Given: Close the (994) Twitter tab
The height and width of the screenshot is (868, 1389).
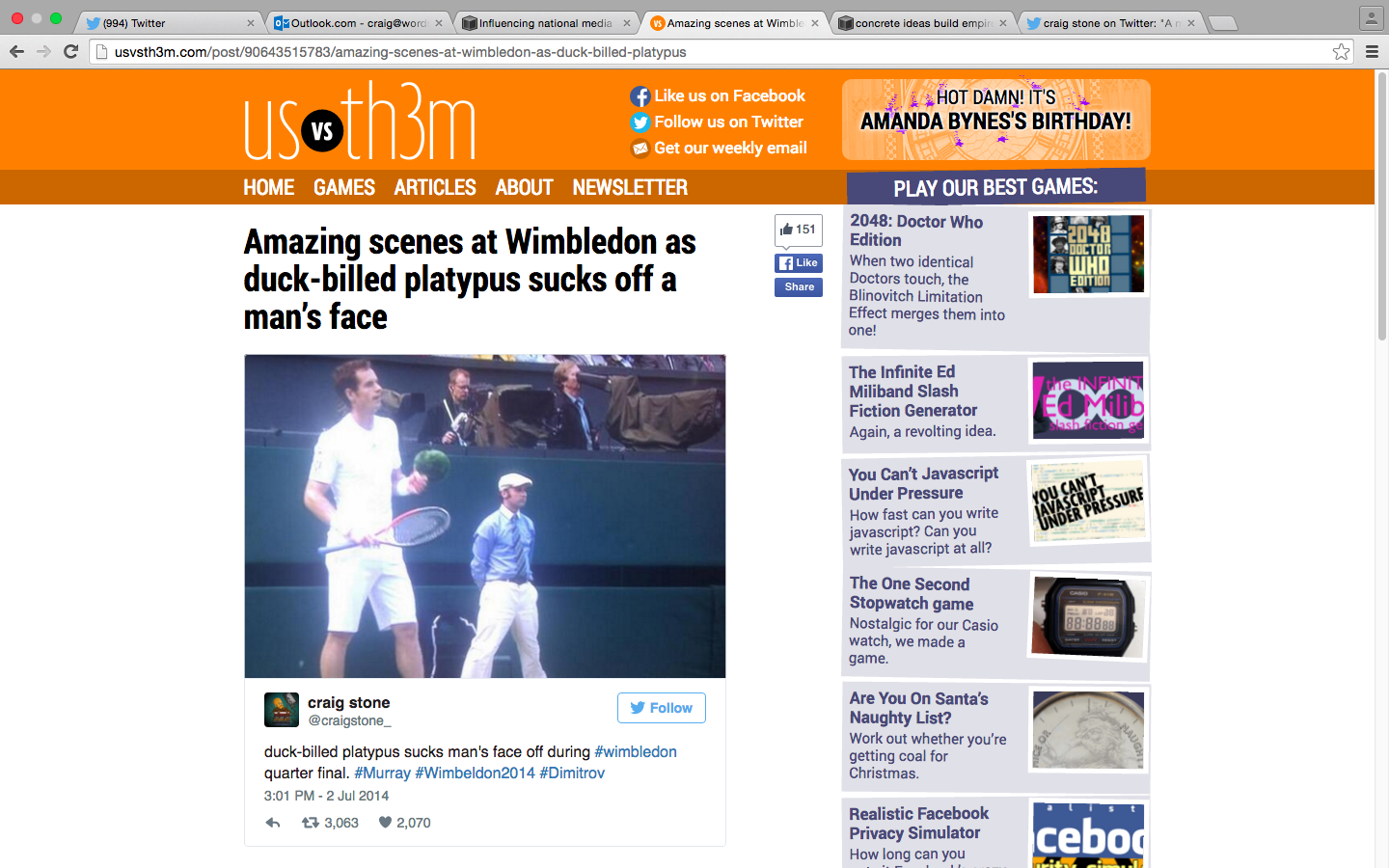Looking at the screenshot, I should 251,23.
